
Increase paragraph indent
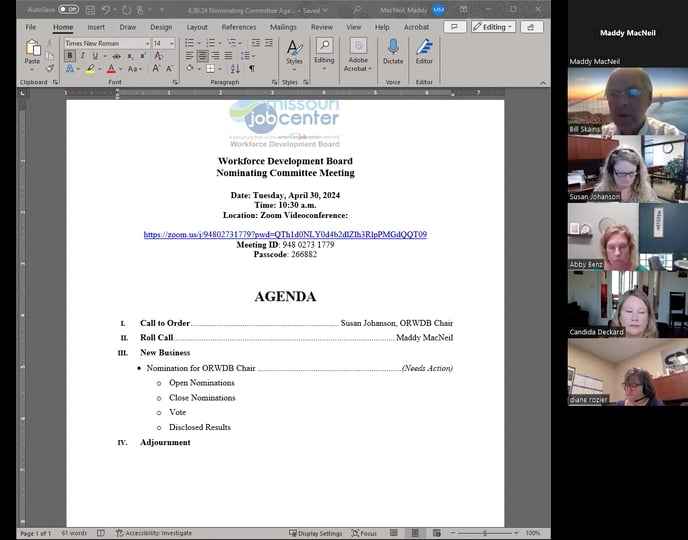269,43
